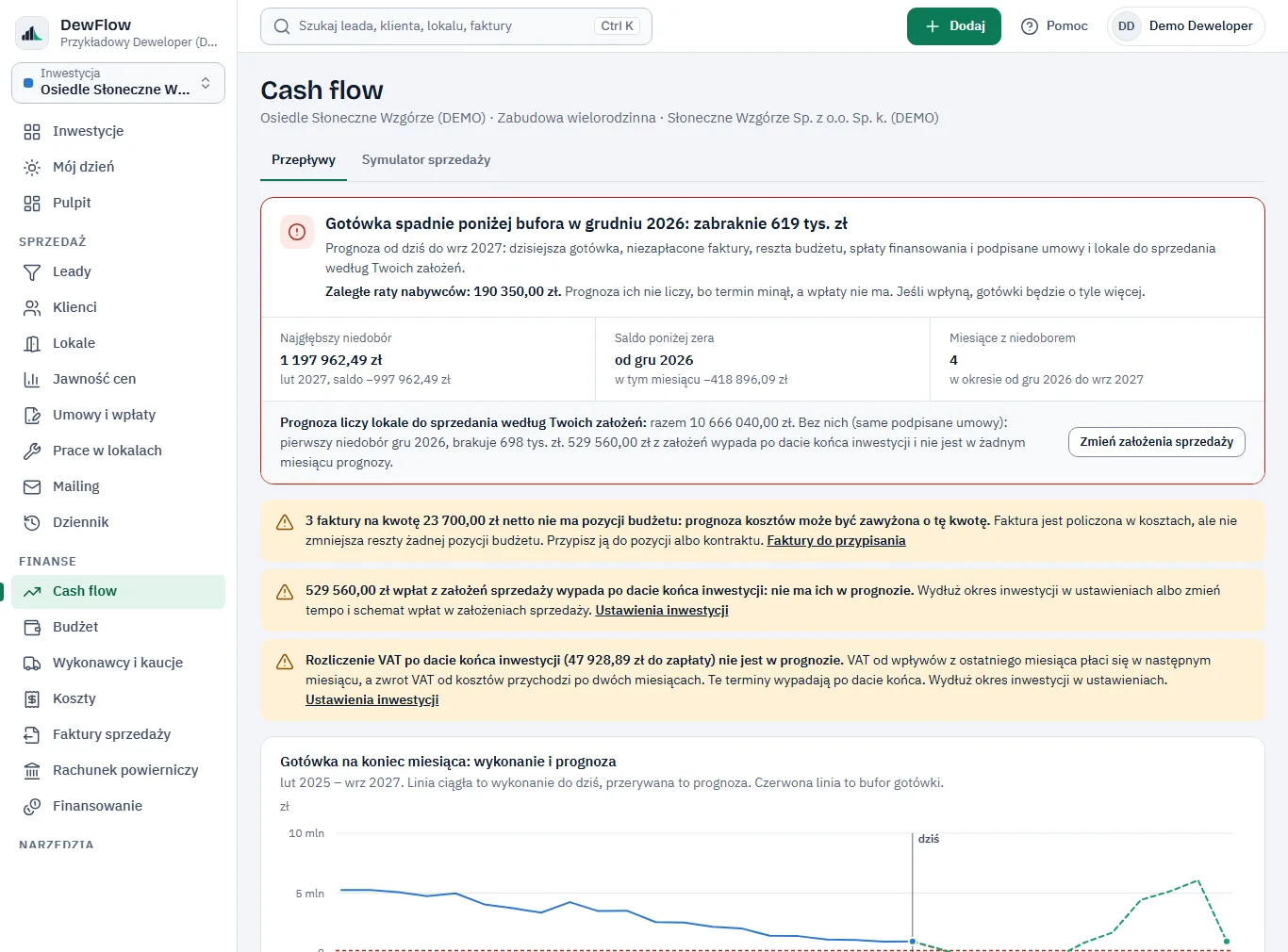Open the Dziennik history icon
1288x952 pixels.
click(32, 522)
